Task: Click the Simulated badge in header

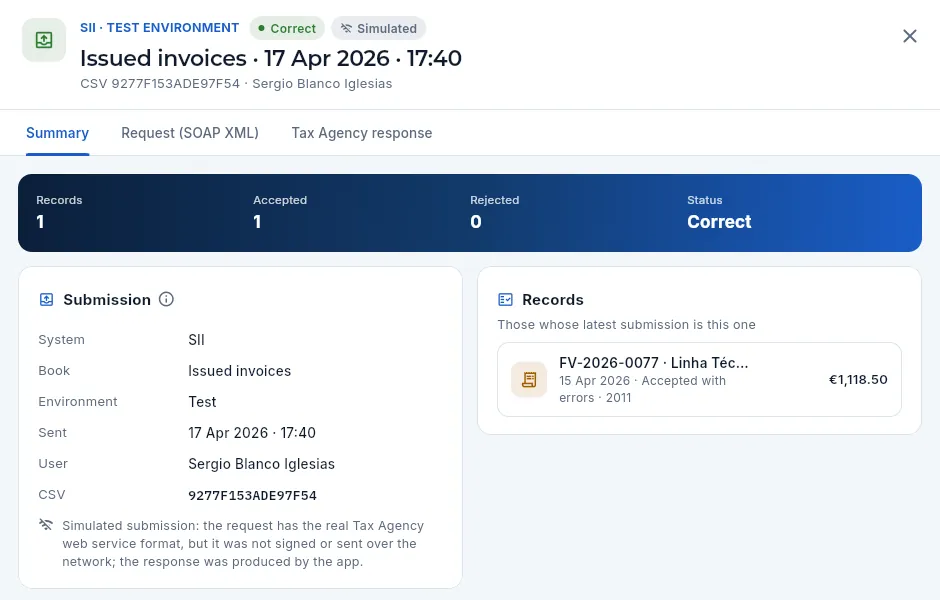Action: [379, 28]
